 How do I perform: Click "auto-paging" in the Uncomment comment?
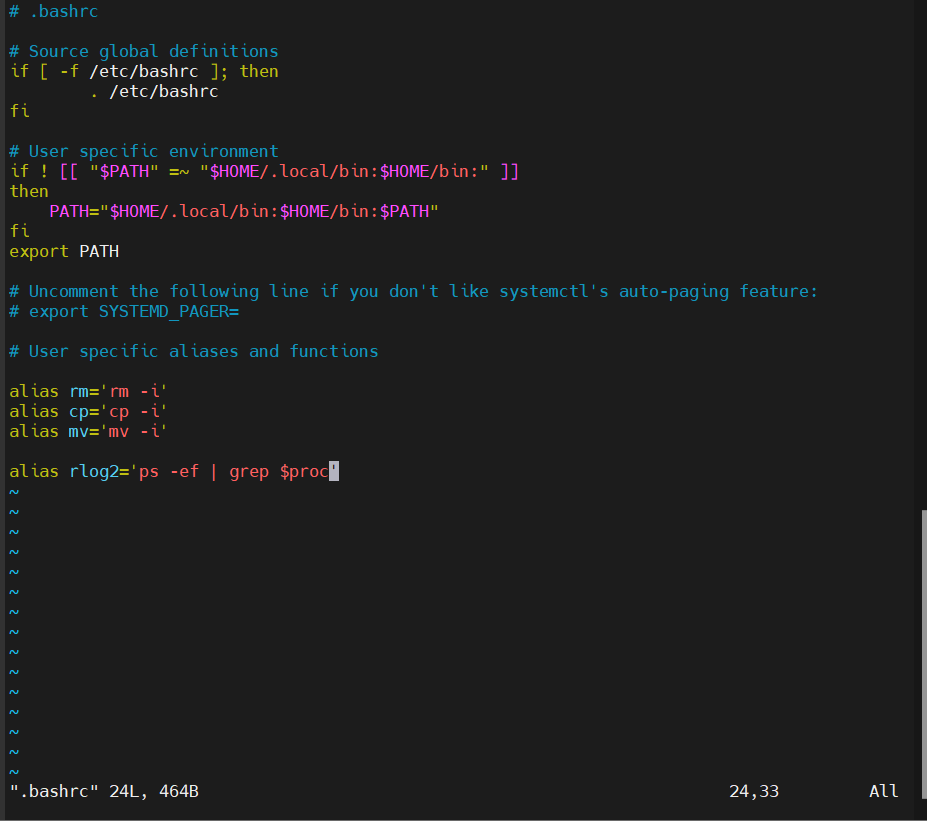click(673, 291)
